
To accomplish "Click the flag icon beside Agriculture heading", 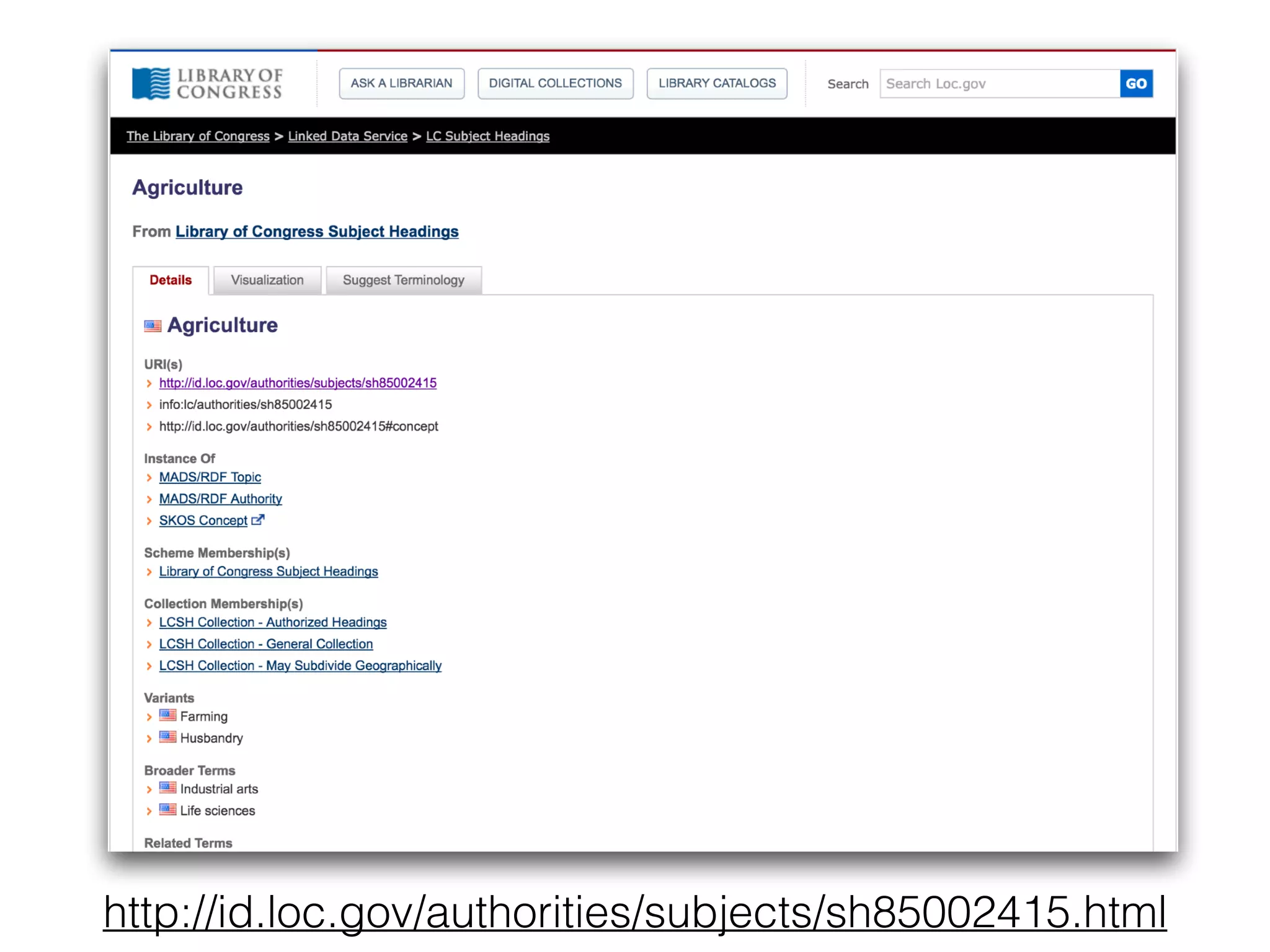I will coord(153,326).
